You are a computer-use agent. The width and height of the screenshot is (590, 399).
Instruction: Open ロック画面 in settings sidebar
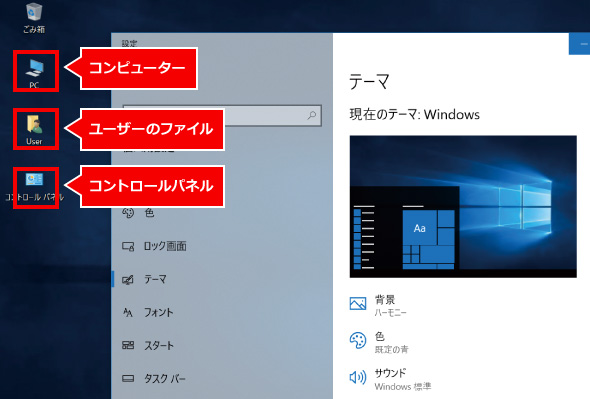pyautogui.click(x=154, y=246)
